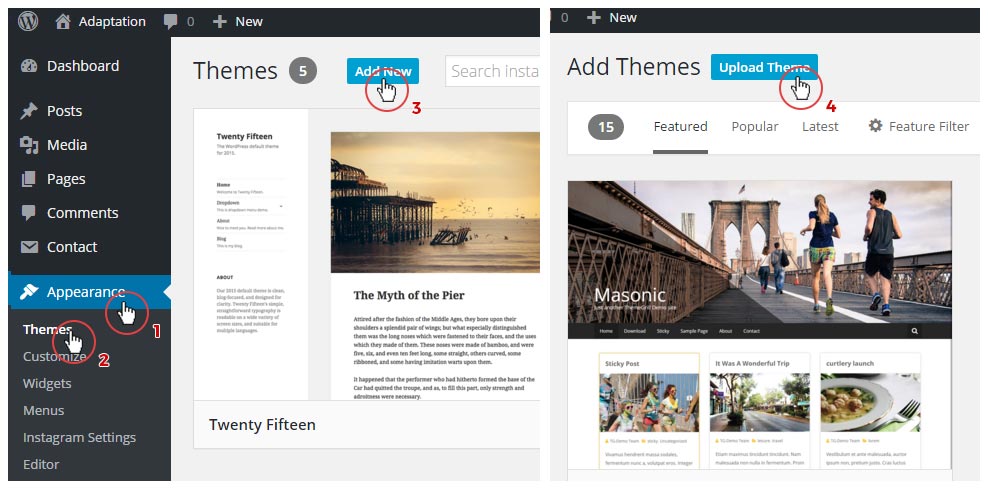Click the comments bubble icon in admin bar
This screenshot has width=988, height=489.
pyautogui.click(x=171, y=21)
